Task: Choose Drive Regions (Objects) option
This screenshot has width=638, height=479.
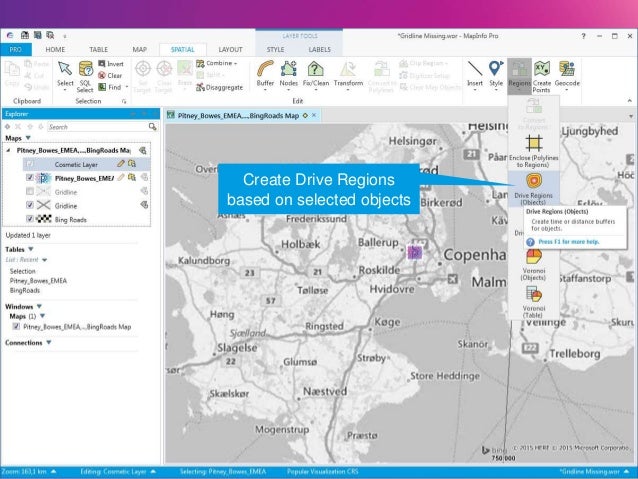Action: [x=533, y=188]
